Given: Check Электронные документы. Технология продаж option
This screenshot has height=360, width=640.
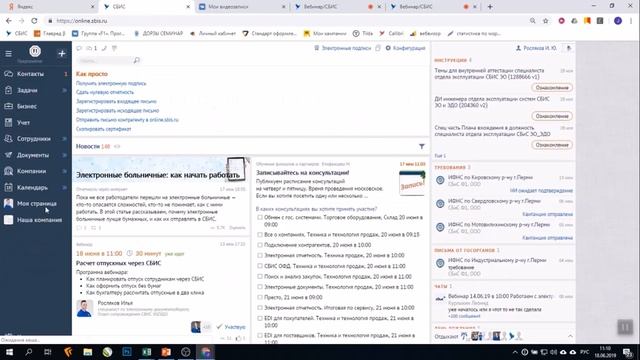Looking at the screenshot, I should click(260, 287).
